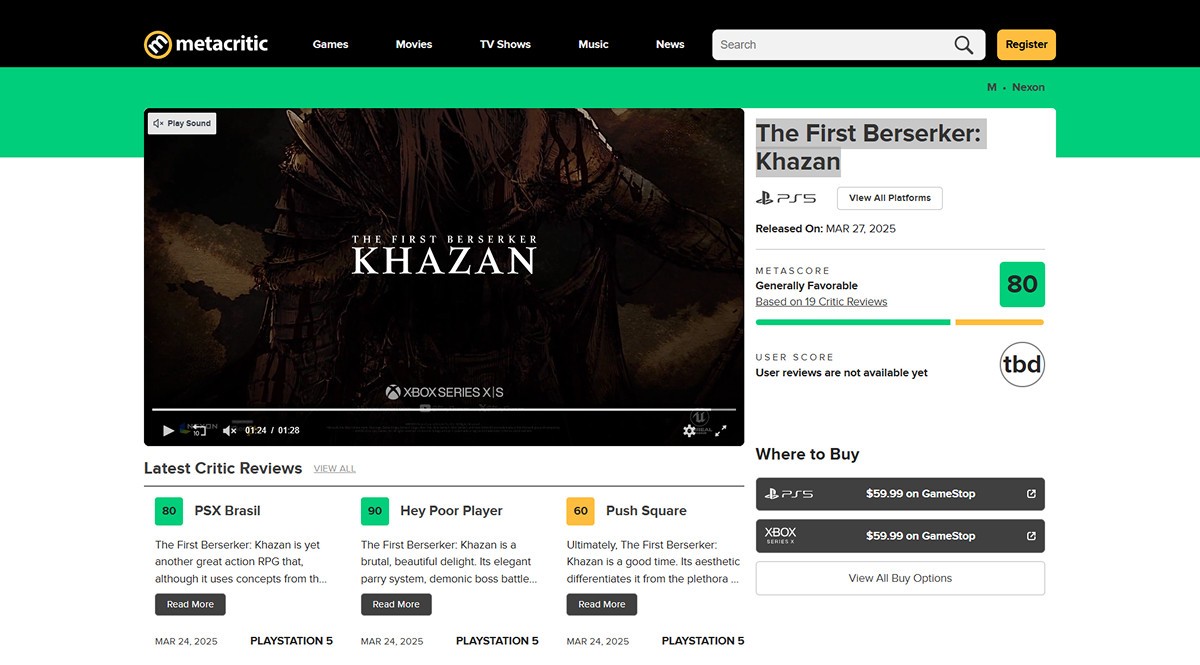Open the News menu

(x=670, y=44)
